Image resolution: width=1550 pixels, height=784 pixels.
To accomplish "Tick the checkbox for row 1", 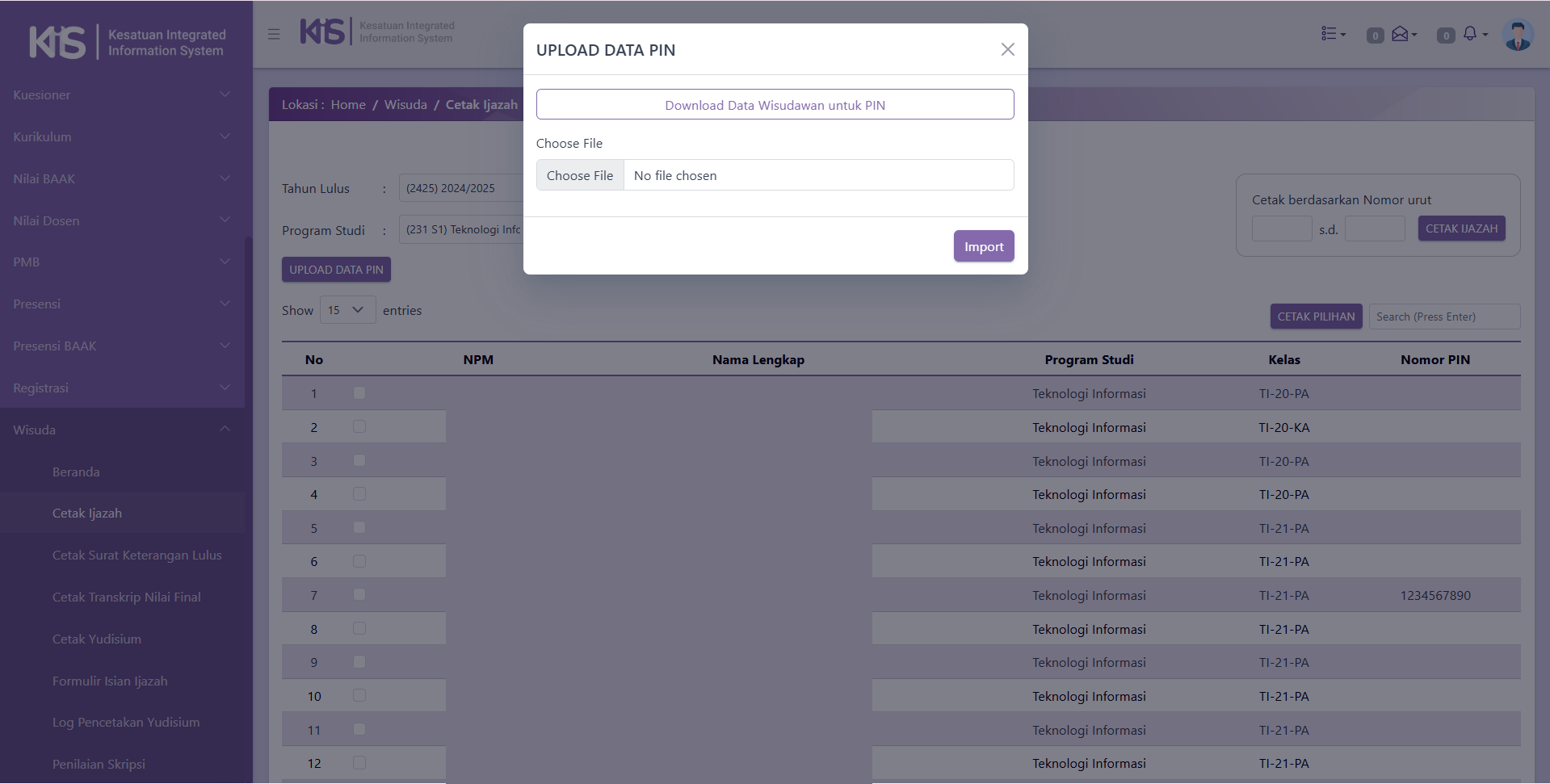I will click(359, 393).
